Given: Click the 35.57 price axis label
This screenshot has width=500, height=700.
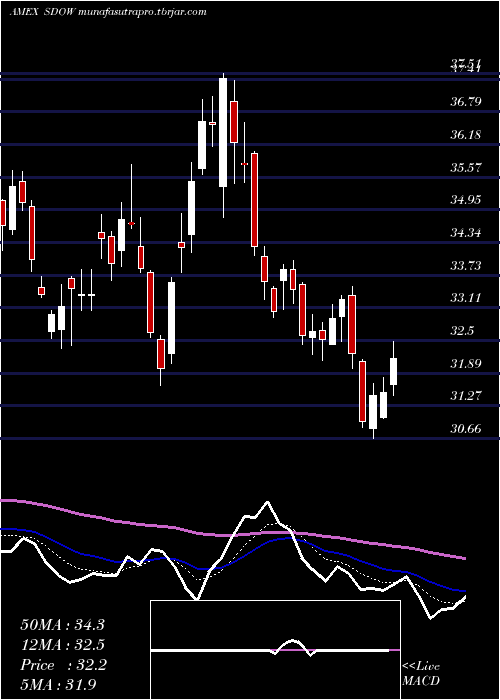Looking at the screenshot, I should click(x=466, y=167).
